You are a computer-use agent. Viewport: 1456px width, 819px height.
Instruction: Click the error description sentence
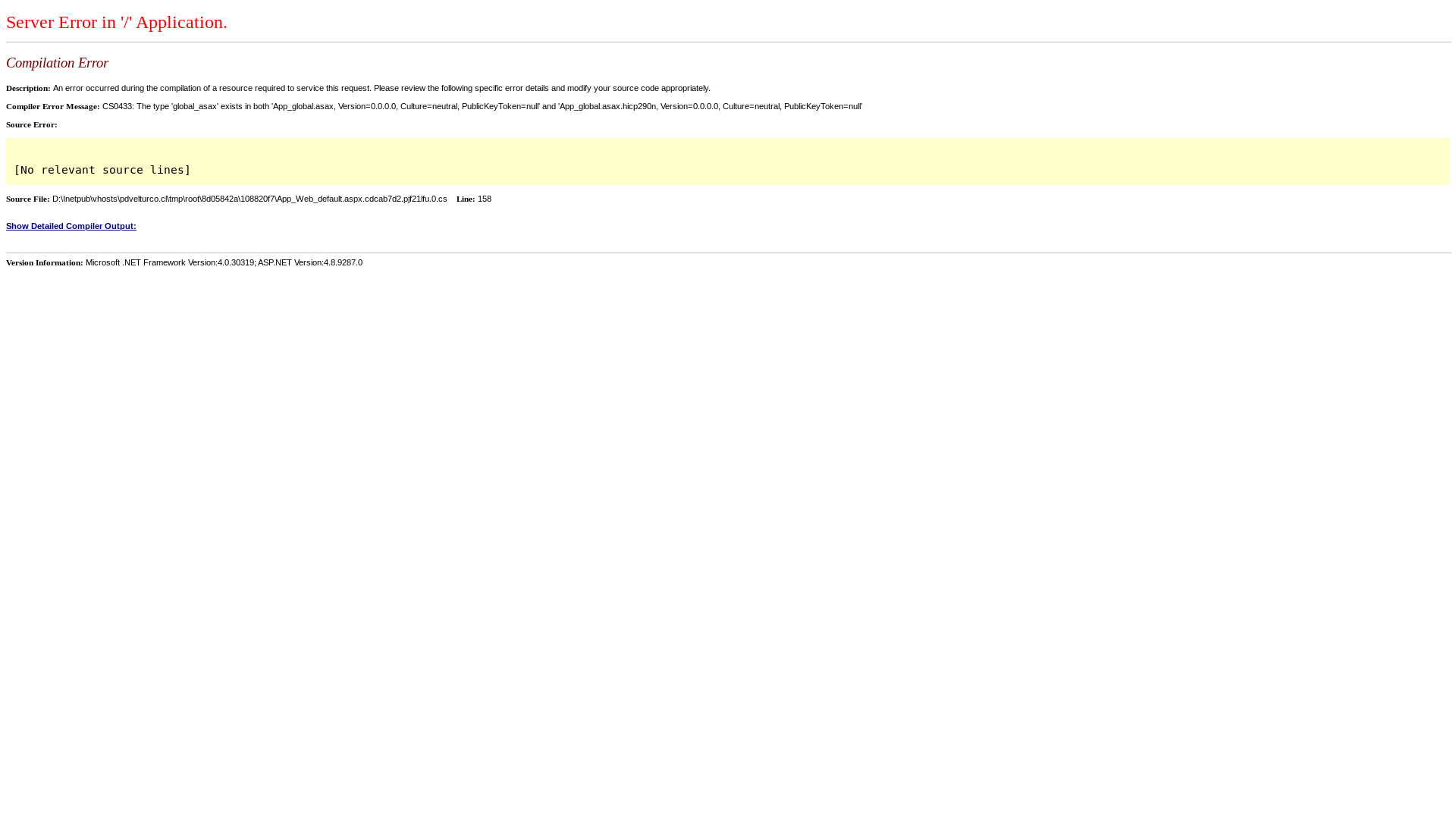pos(381,88)
